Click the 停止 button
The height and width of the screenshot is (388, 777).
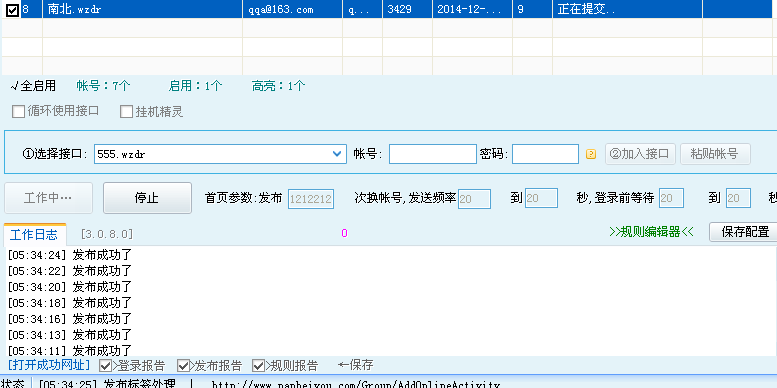[x=147, y=198]
